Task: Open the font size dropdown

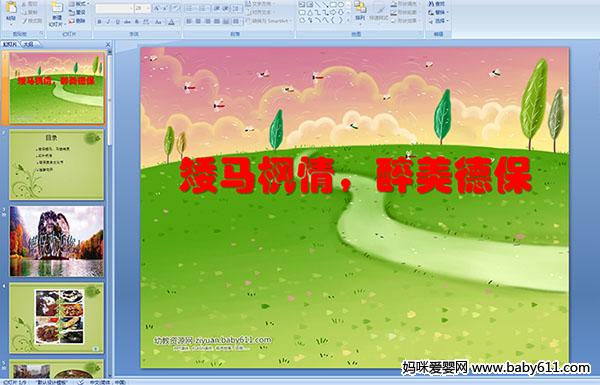Action: 148,8
